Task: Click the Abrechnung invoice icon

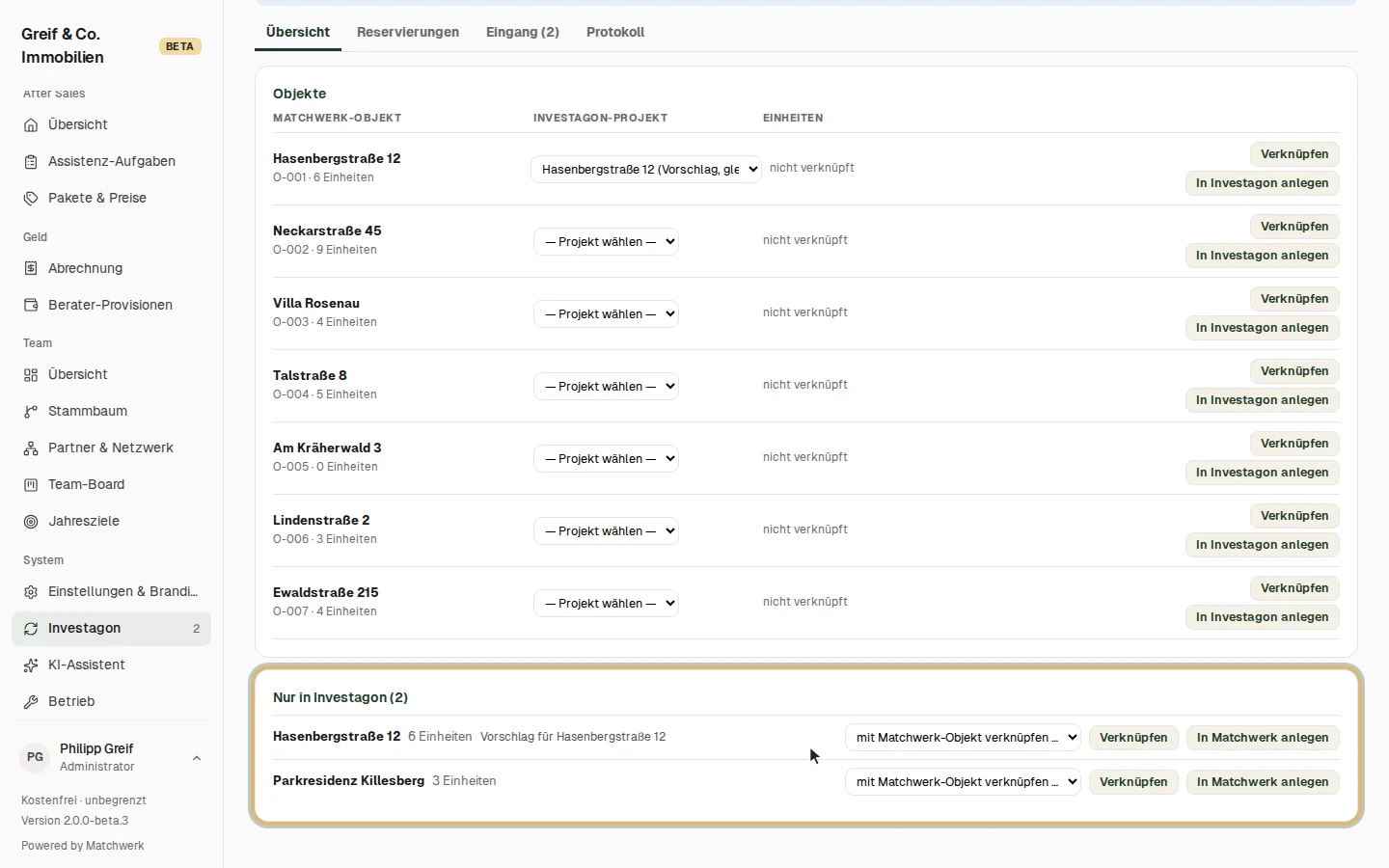Action: click(31, 269)
